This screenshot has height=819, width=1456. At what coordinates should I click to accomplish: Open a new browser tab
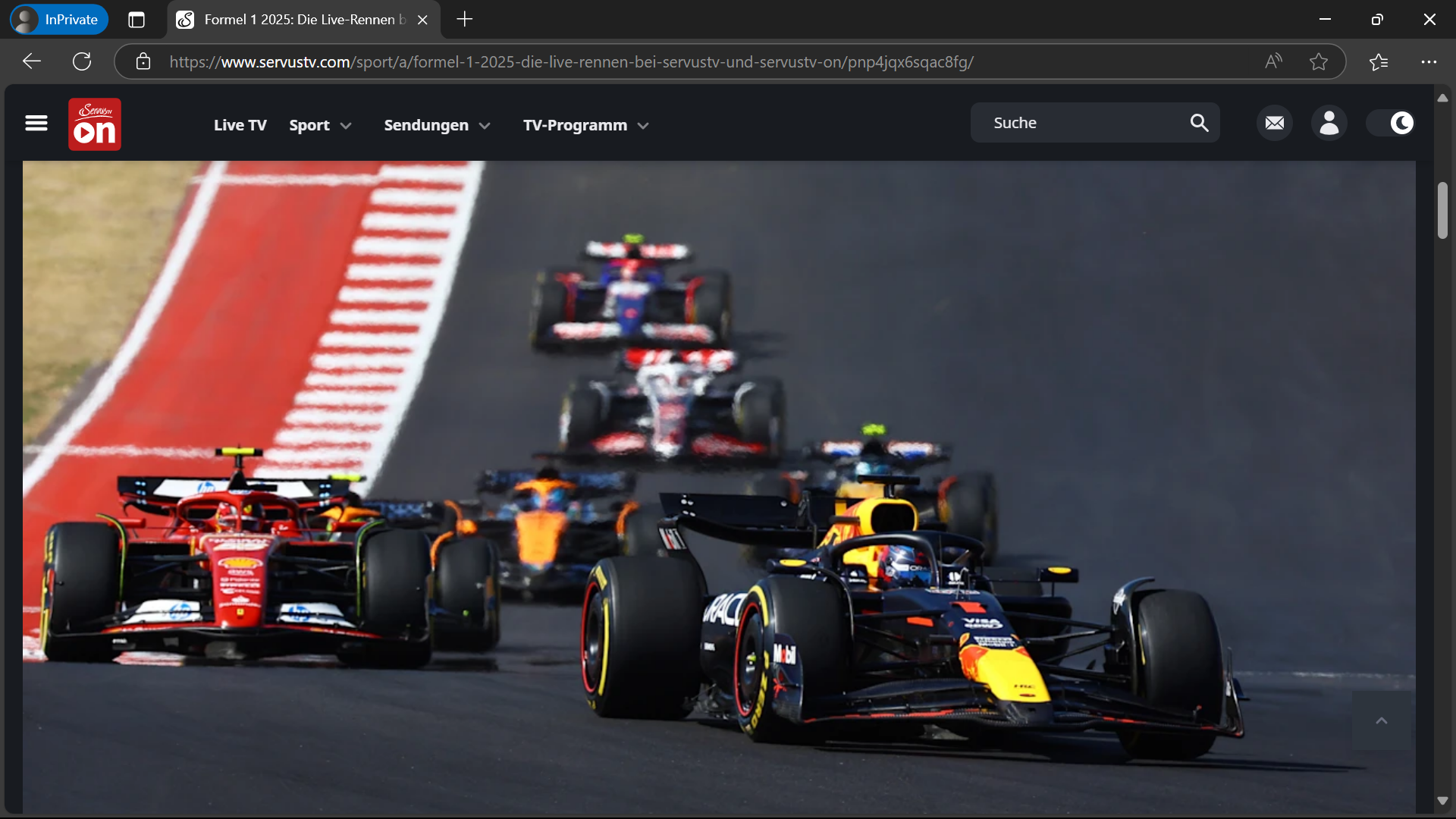click(465, 20)
